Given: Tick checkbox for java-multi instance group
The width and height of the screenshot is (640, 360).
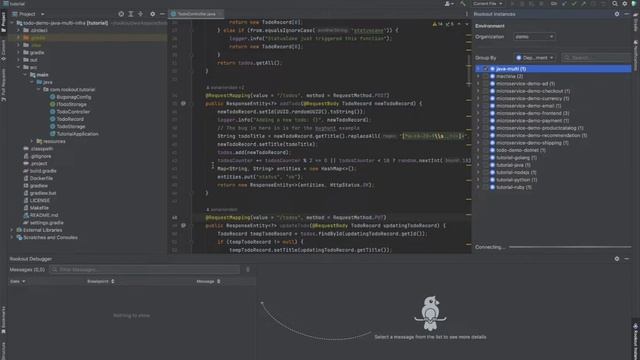Looking at the screenshot, I should pyautogui.click(x=485, y=69).
